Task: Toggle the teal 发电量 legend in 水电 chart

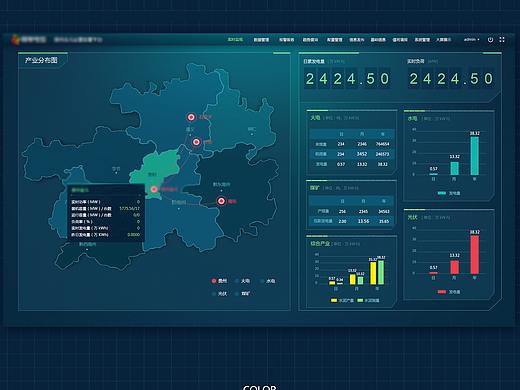Action: tap(449, 193)
